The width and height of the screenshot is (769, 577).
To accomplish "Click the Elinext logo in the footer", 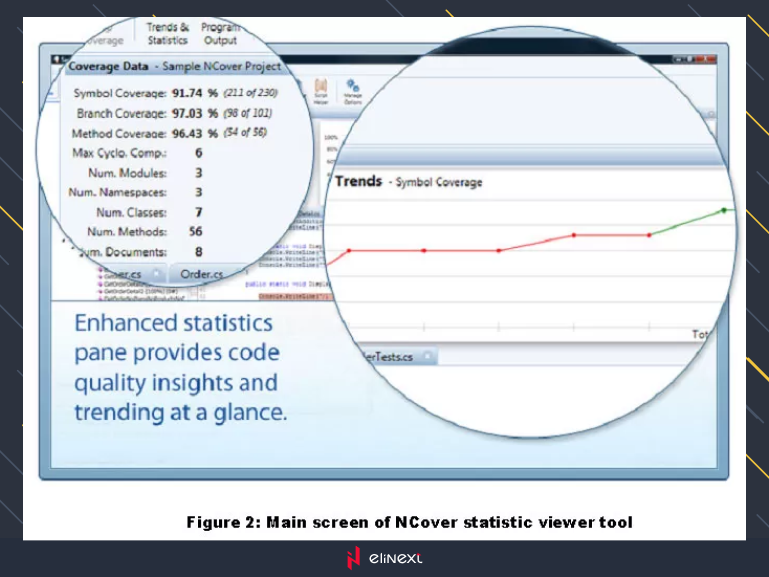I will [x=384, y=558].
